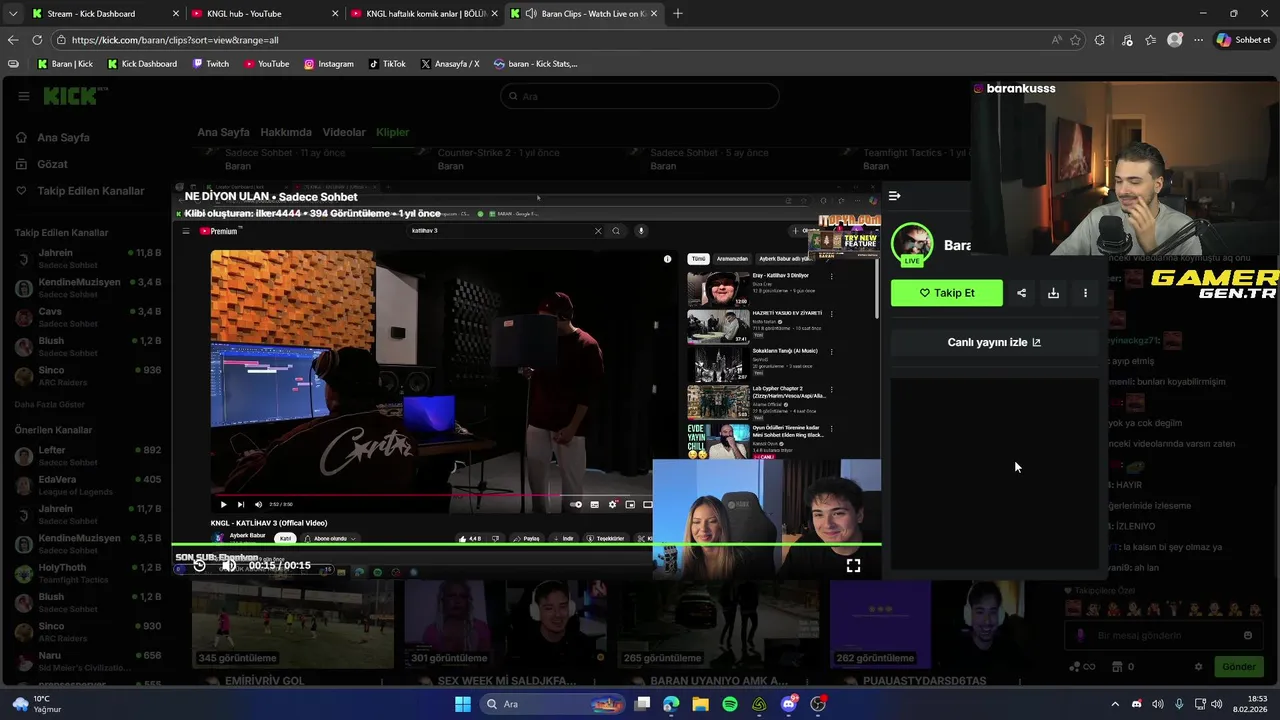1280x720 pixels.
Task: Open the Windows Start menu
Action: 463,704
